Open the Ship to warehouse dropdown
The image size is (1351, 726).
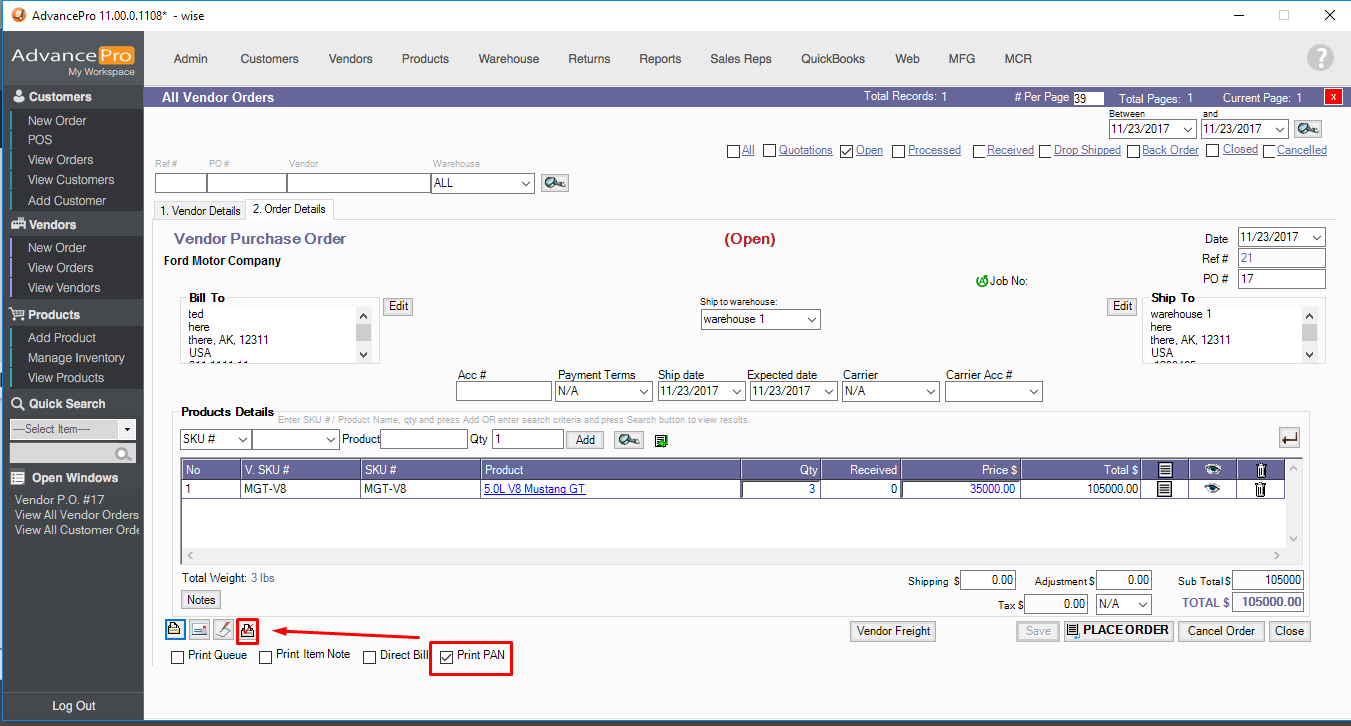[760, 320]
